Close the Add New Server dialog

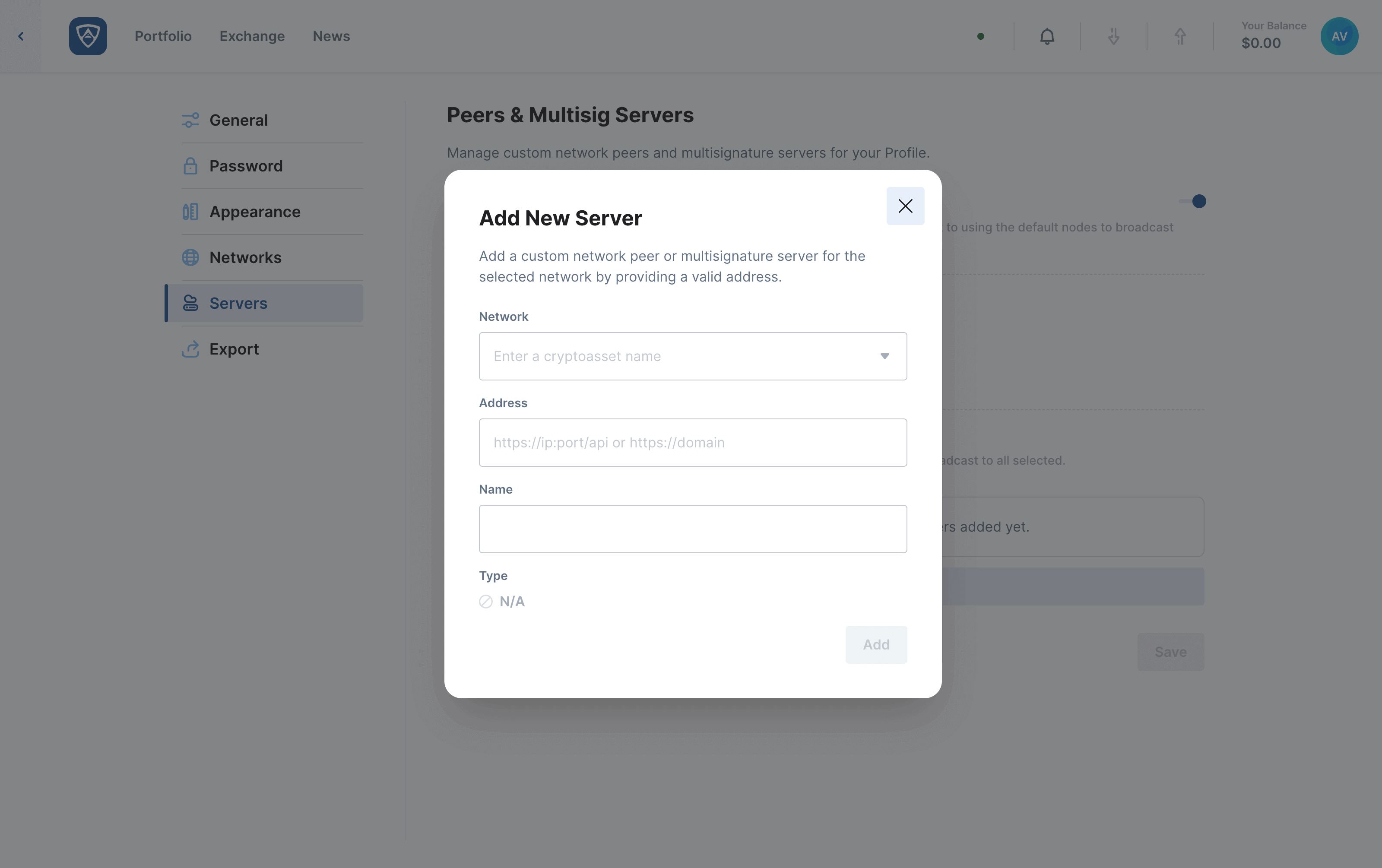pos(905,206)
